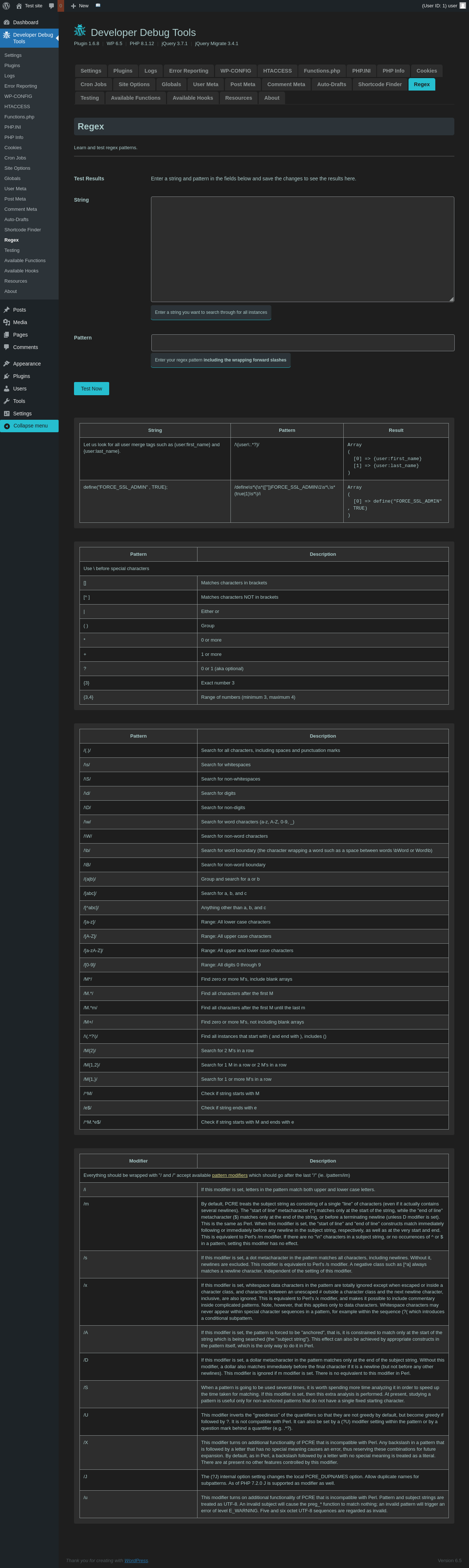The image size is (469, 1568).
Task: Open Pages via its stacked-pages icon
Action: point(7,335)
